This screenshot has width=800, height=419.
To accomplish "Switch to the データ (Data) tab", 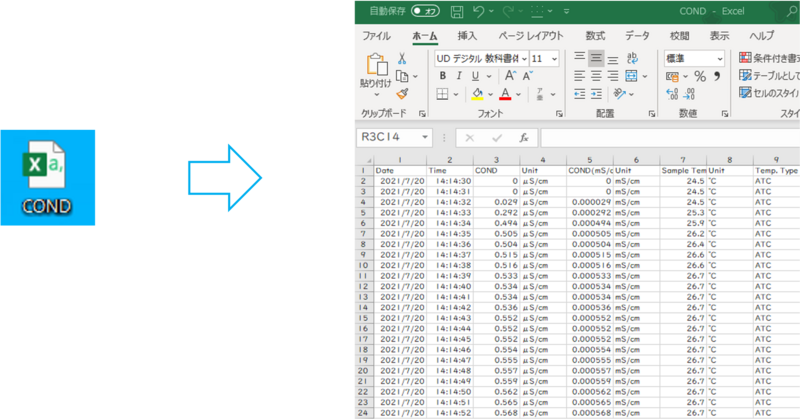I will point(637,35).
